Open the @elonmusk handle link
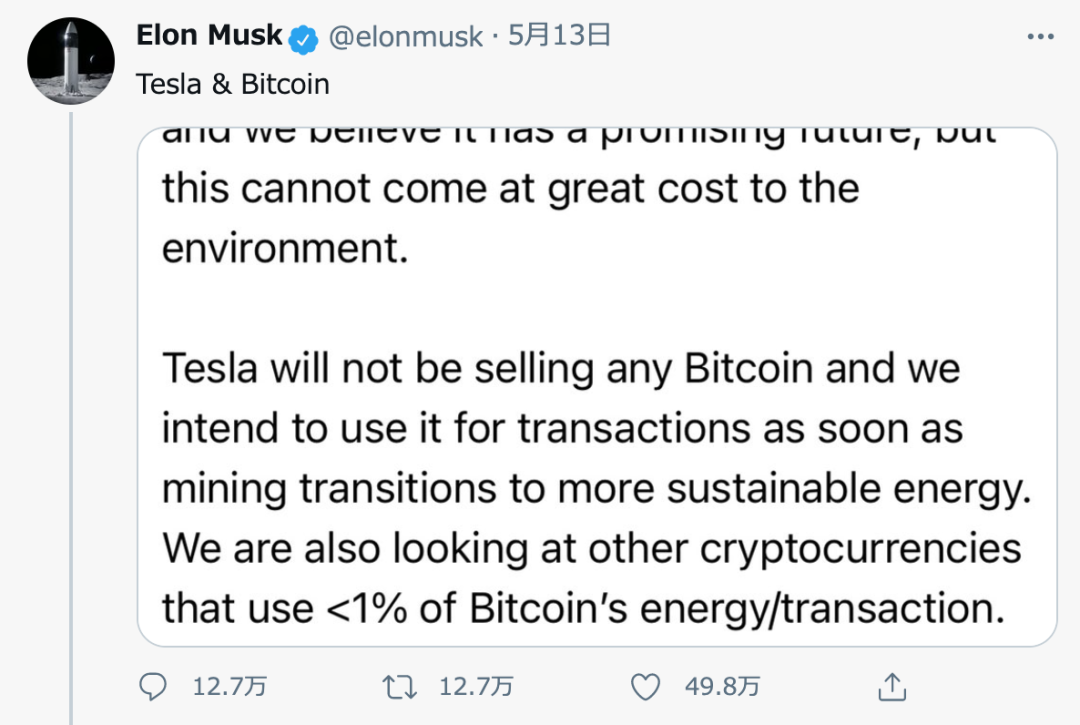 click(x=405, y=36)
